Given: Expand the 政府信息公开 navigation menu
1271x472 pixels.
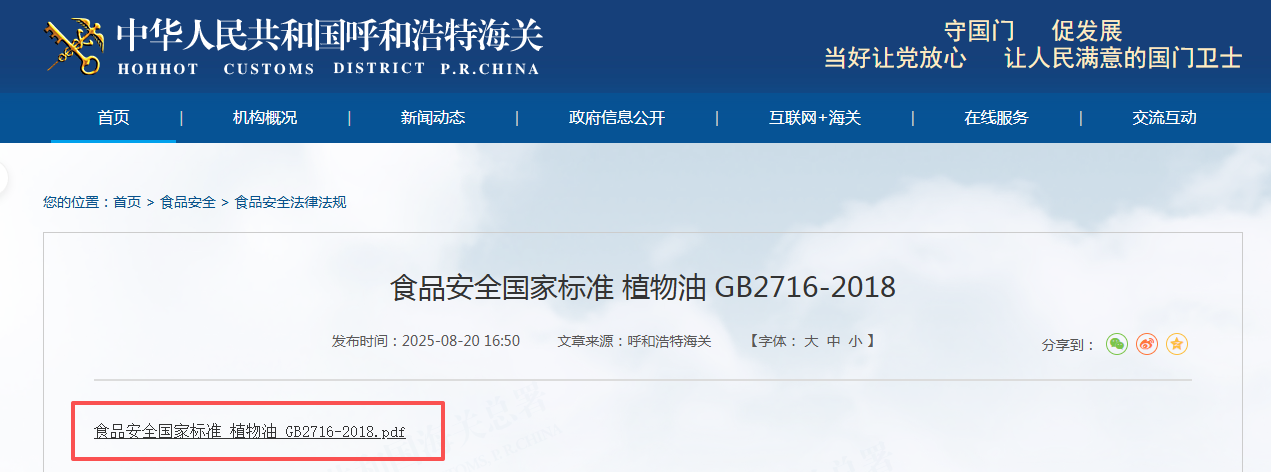Looking at the screenshot, I should [617, 118].
